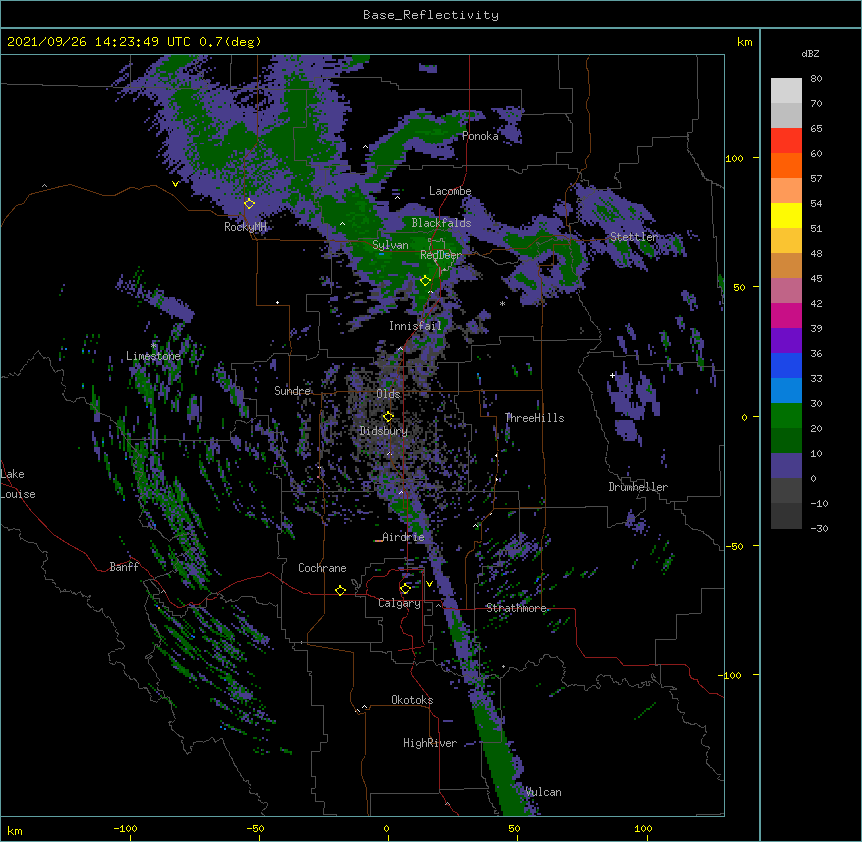Click the Airdrie city label
862x842 pixels.
(403, 537)
